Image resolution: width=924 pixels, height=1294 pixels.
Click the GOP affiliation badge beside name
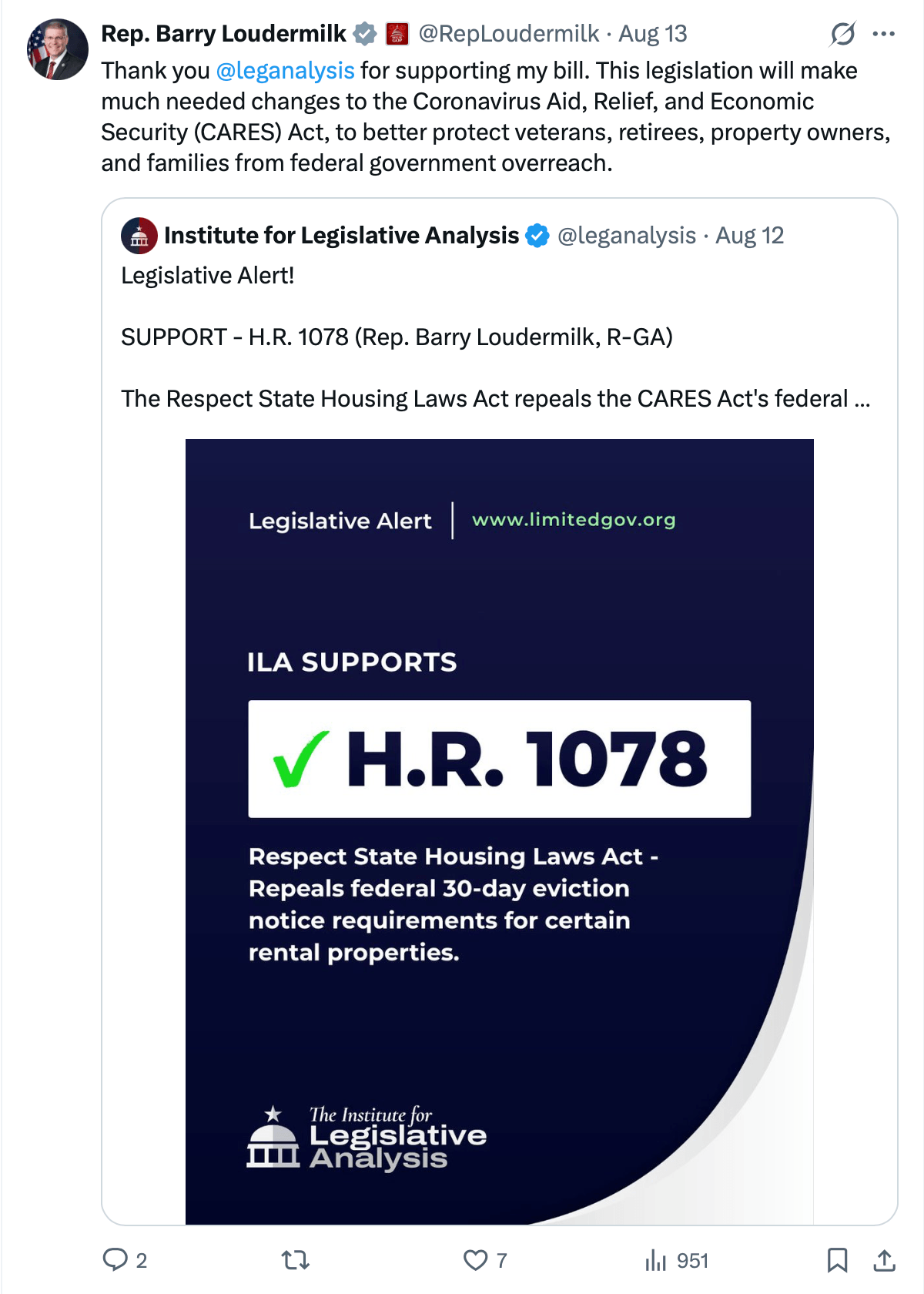pyautogui.click(x=397, y=34)
